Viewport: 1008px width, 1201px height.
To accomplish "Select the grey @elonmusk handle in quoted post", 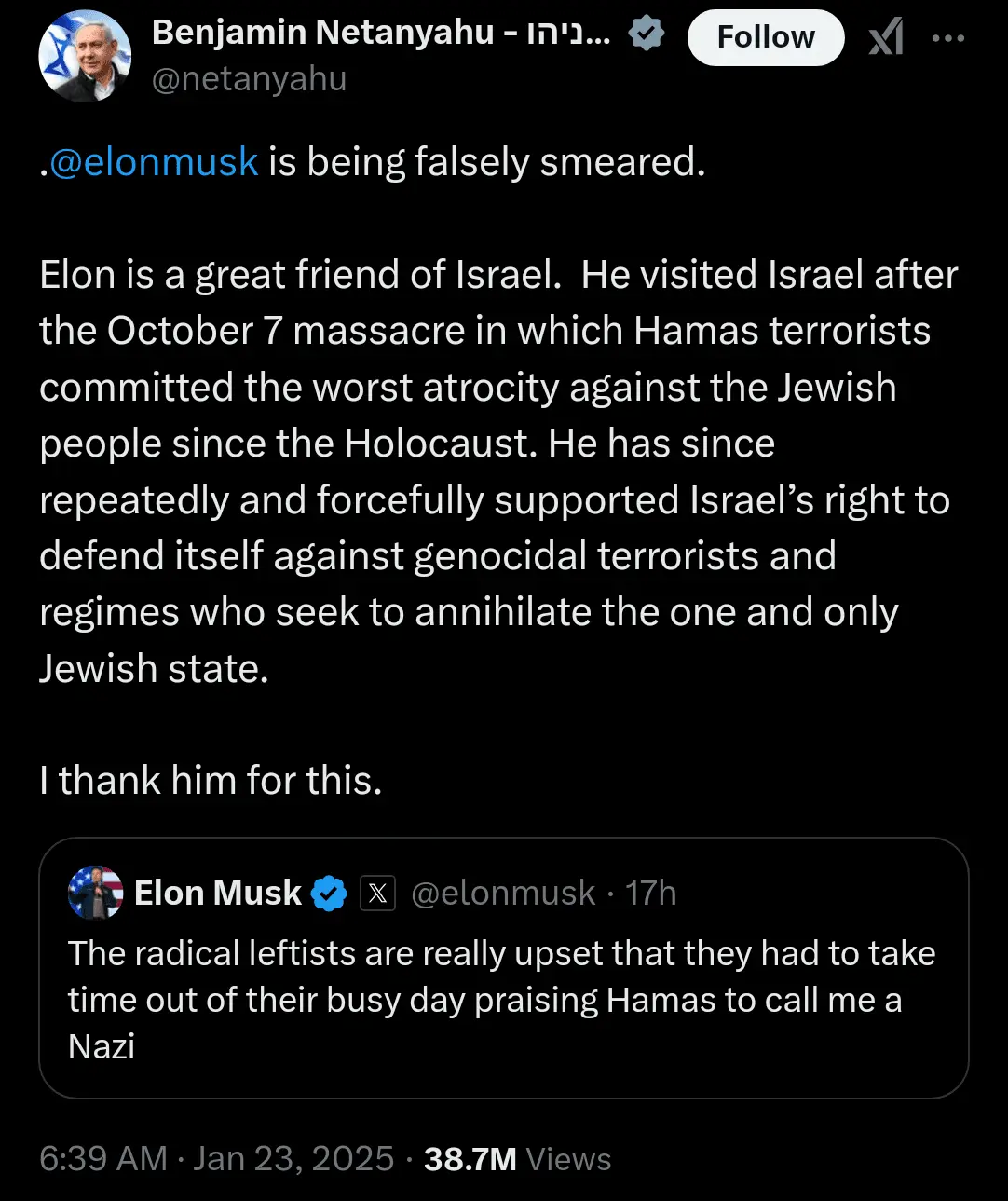I will pos(503,894).
